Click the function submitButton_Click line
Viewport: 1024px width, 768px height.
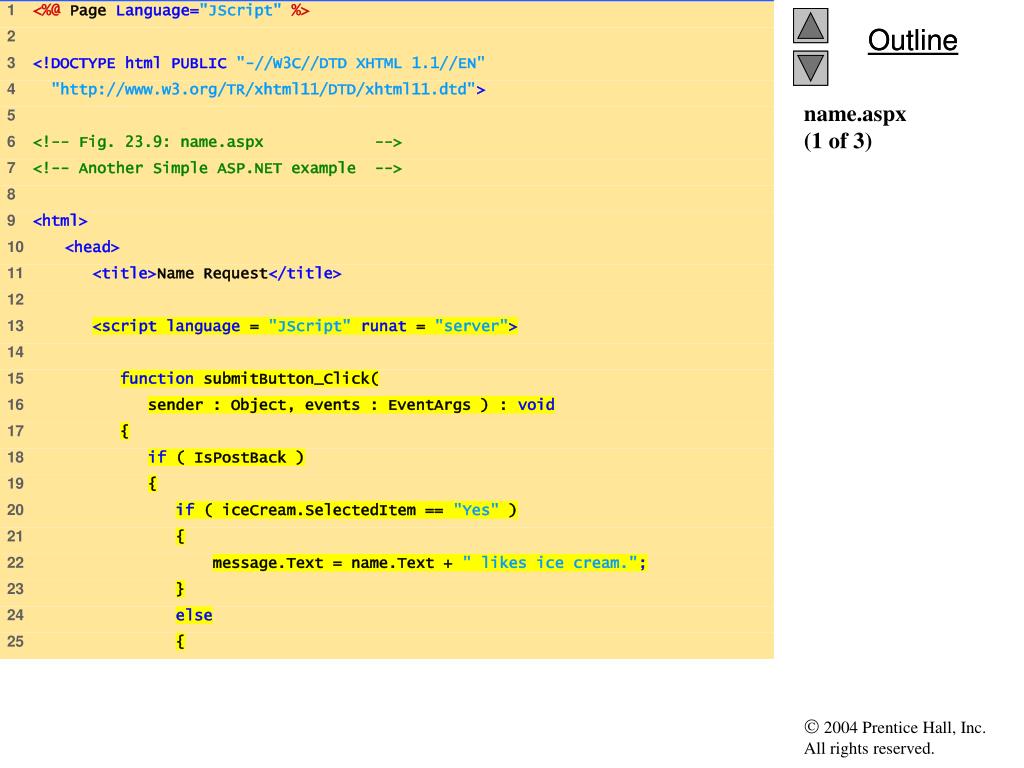(249, 379)
